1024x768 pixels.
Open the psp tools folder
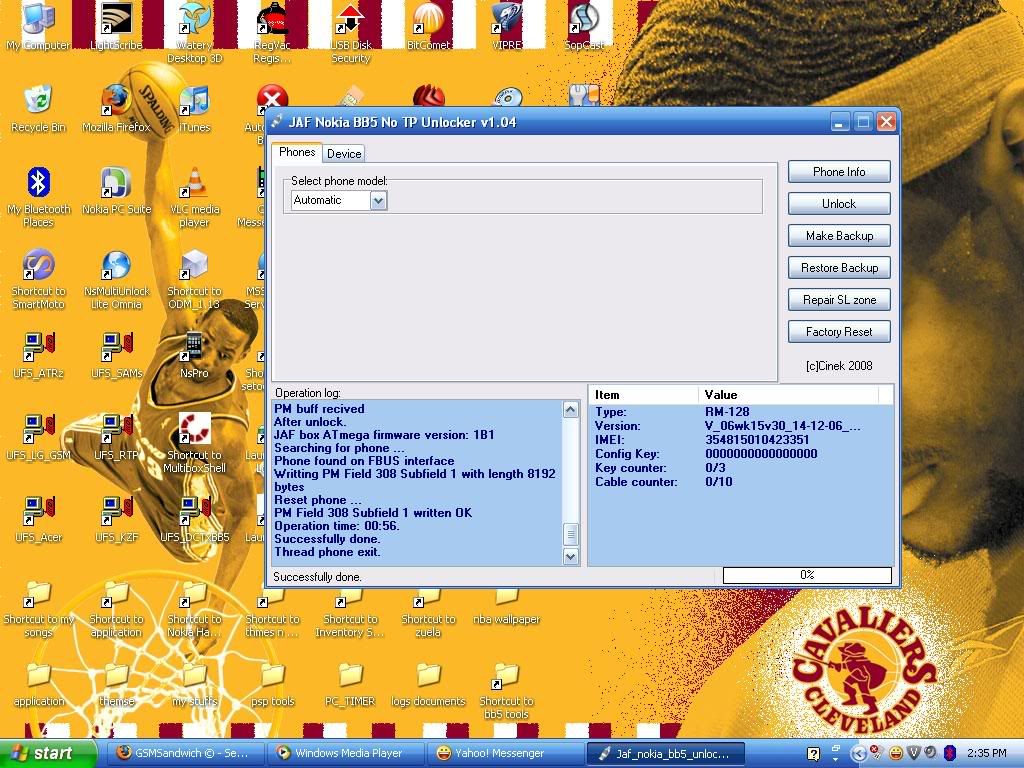(x=272, y=676)
